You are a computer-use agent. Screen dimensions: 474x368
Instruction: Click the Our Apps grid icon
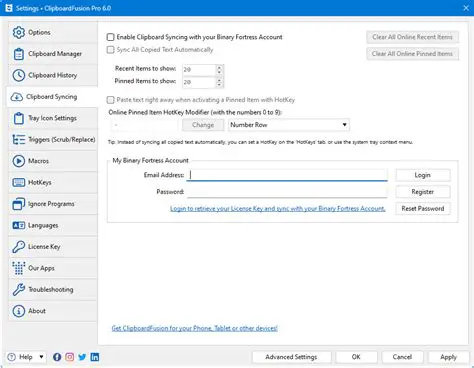click(19, 268)
